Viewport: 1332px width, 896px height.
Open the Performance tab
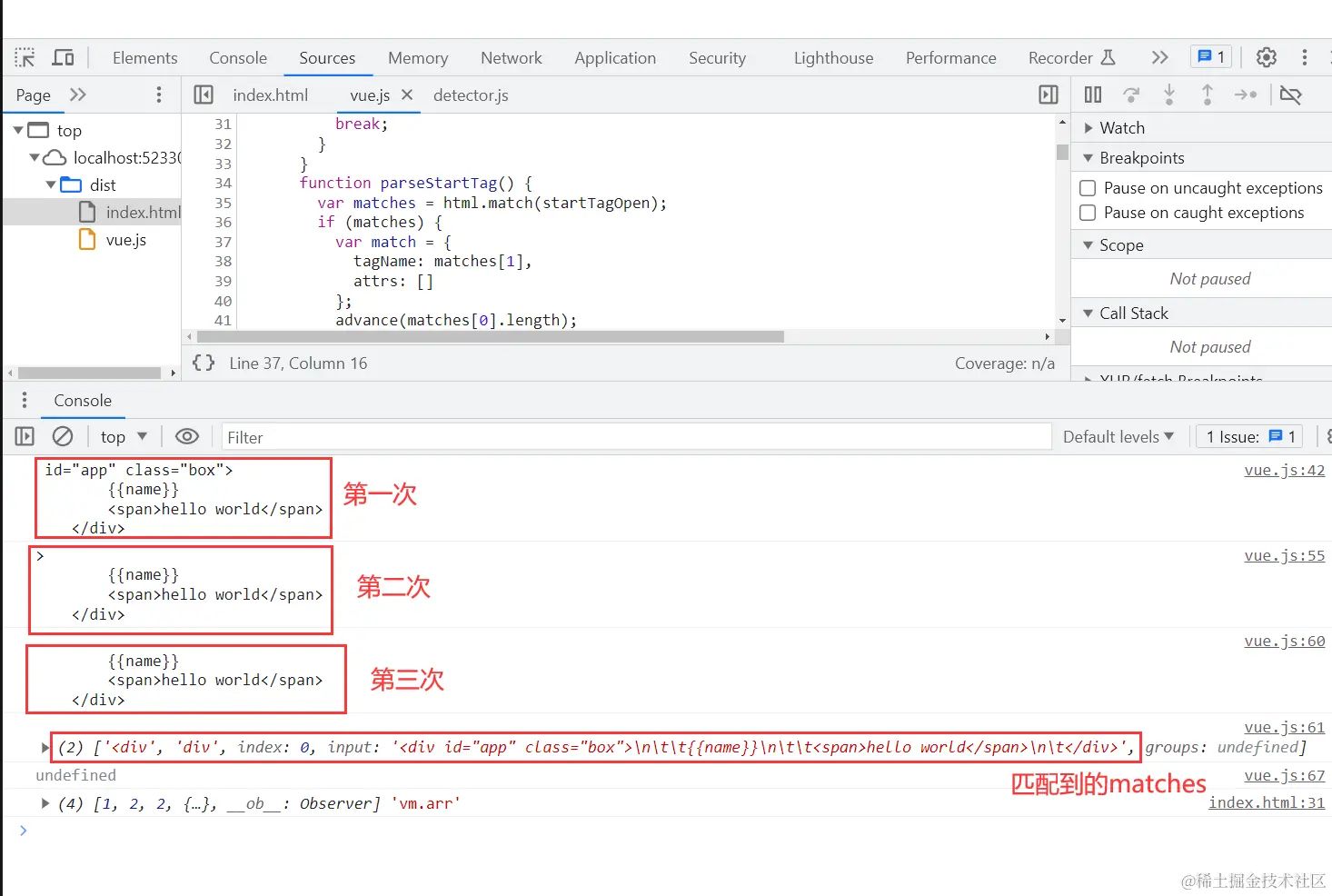coord(950,57)
